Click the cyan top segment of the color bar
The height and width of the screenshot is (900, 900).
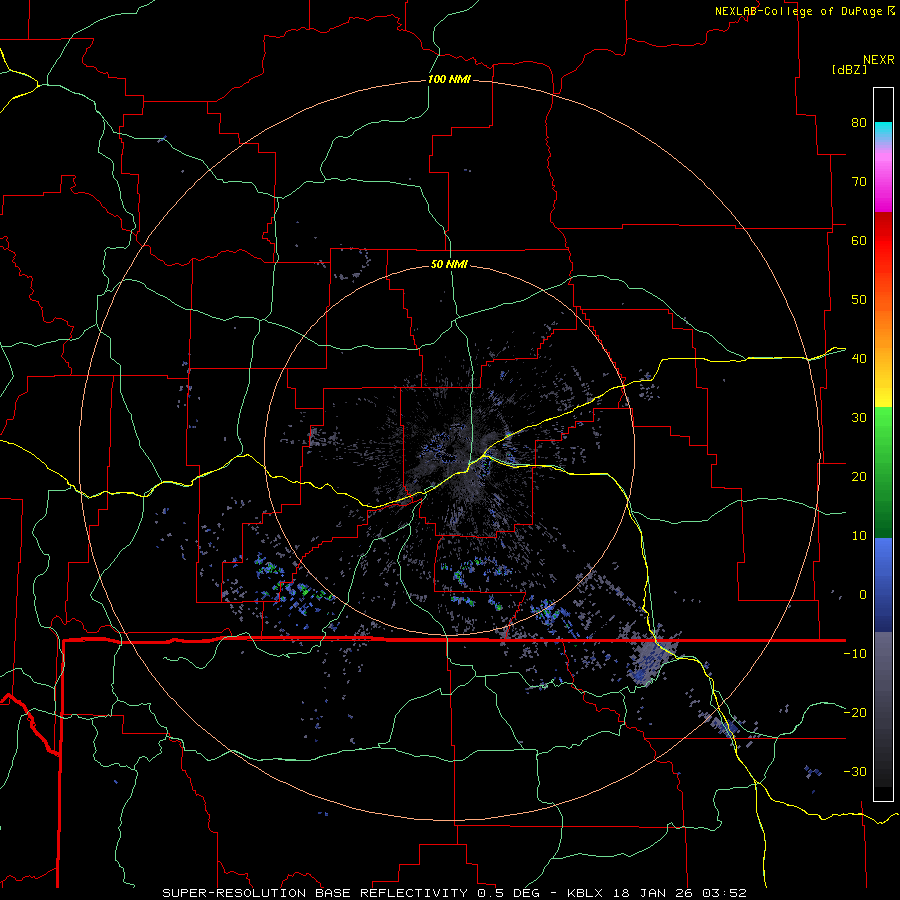coord(883,133)
